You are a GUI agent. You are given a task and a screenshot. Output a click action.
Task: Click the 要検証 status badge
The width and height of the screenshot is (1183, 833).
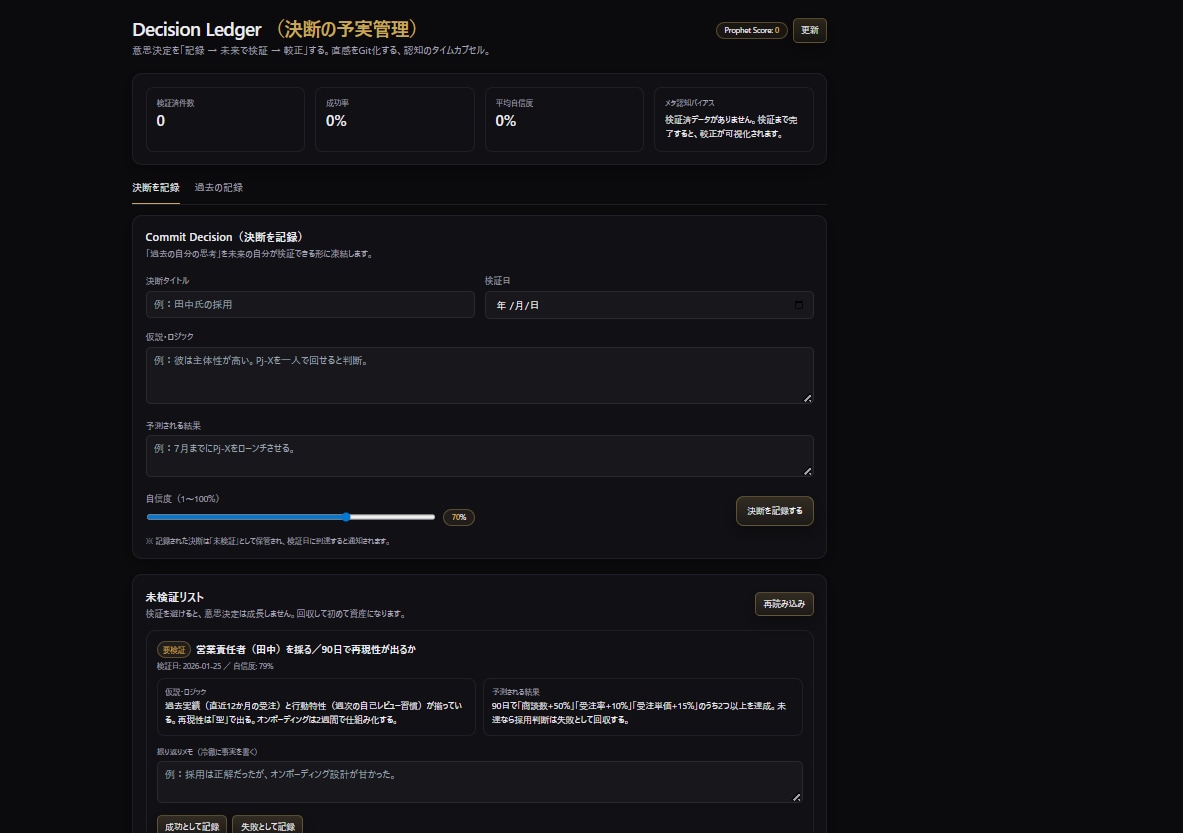(x=174, y=650)
